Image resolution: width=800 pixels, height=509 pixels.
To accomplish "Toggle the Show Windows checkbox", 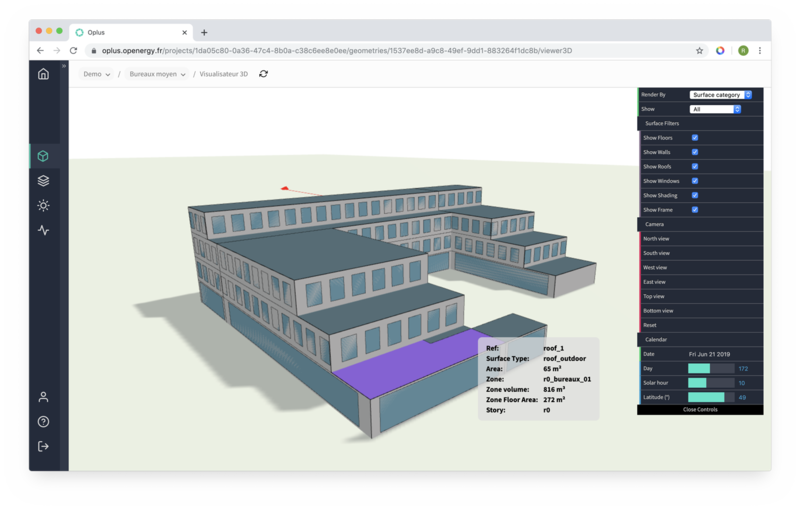I will click(x=695, y=181).
